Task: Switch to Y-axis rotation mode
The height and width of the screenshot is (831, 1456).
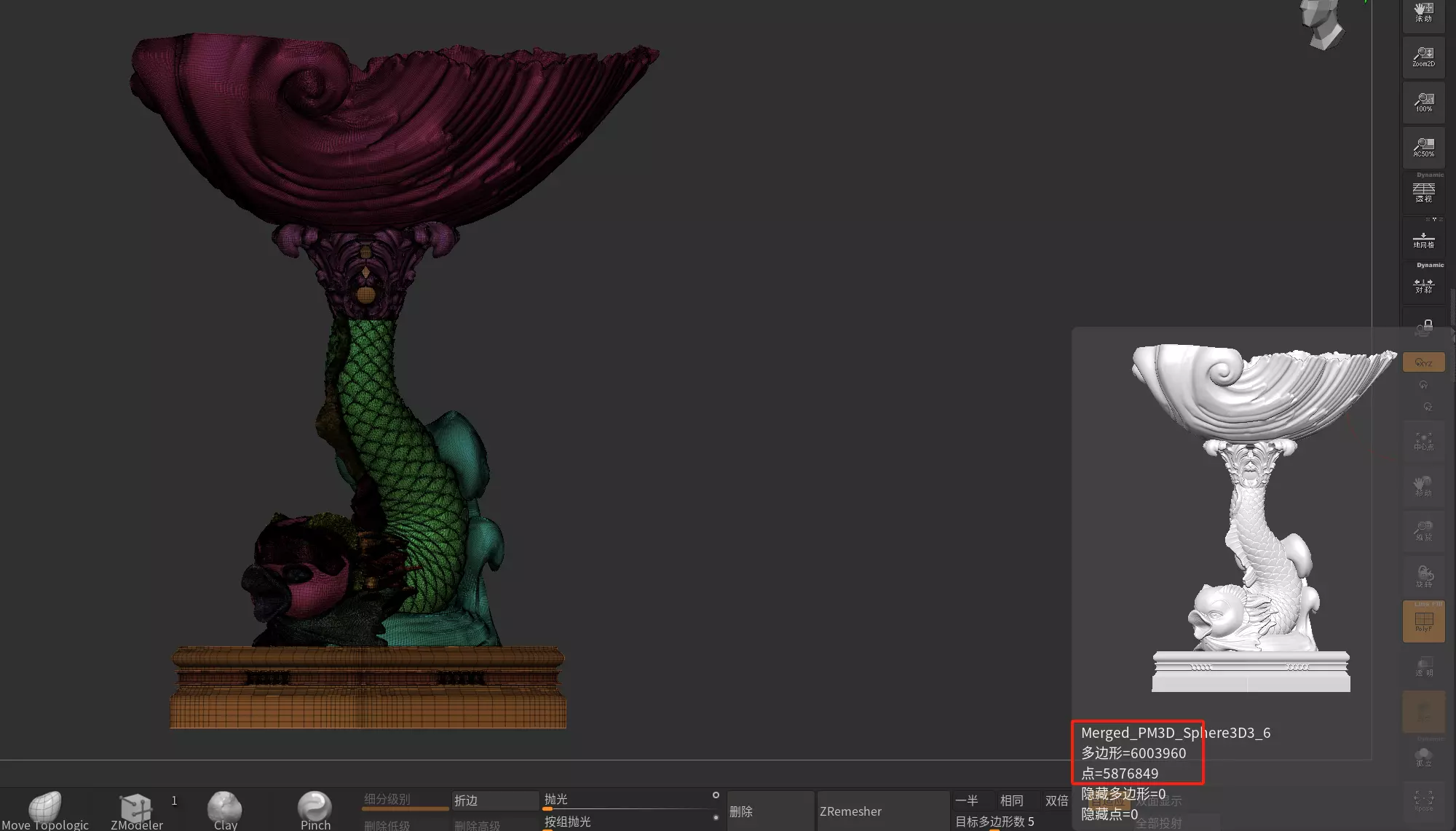Action: tap(1423, 385)
